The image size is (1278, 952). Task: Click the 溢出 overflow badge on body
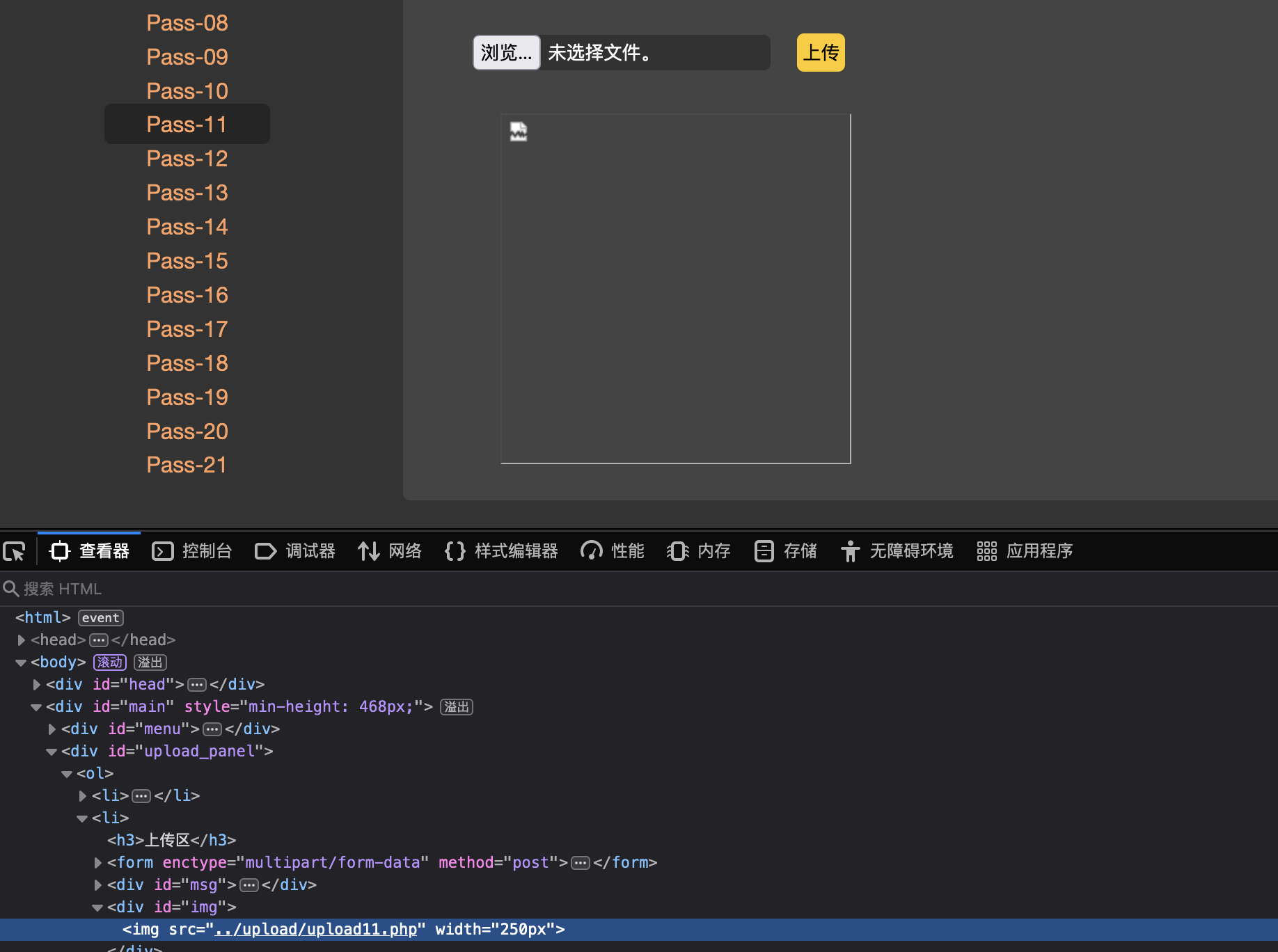[x=150, y=663]
